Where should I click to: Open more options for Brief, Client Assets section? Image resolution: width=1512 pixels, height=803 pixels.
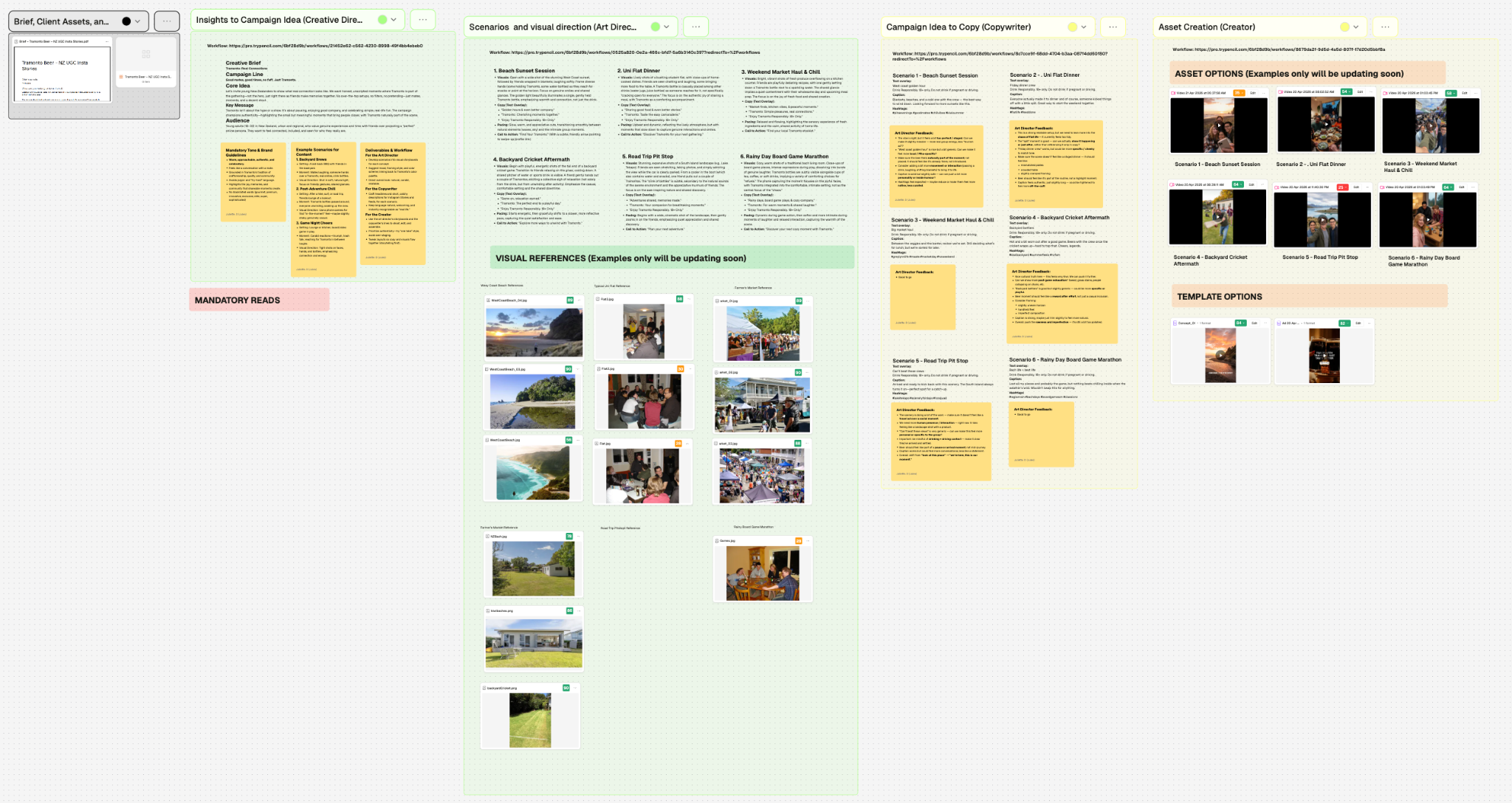point(167,21)
